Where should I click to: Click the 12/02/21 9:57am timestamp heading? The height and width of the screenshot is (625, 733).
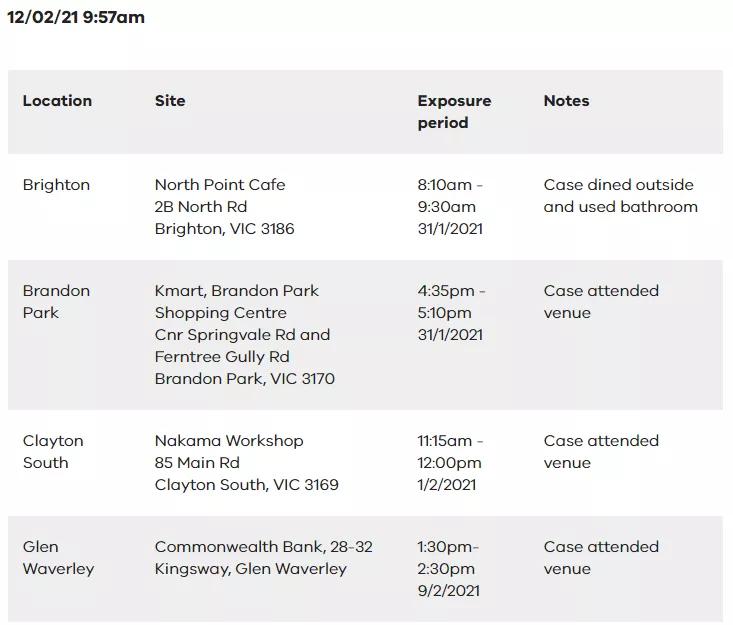coord(76,17)
